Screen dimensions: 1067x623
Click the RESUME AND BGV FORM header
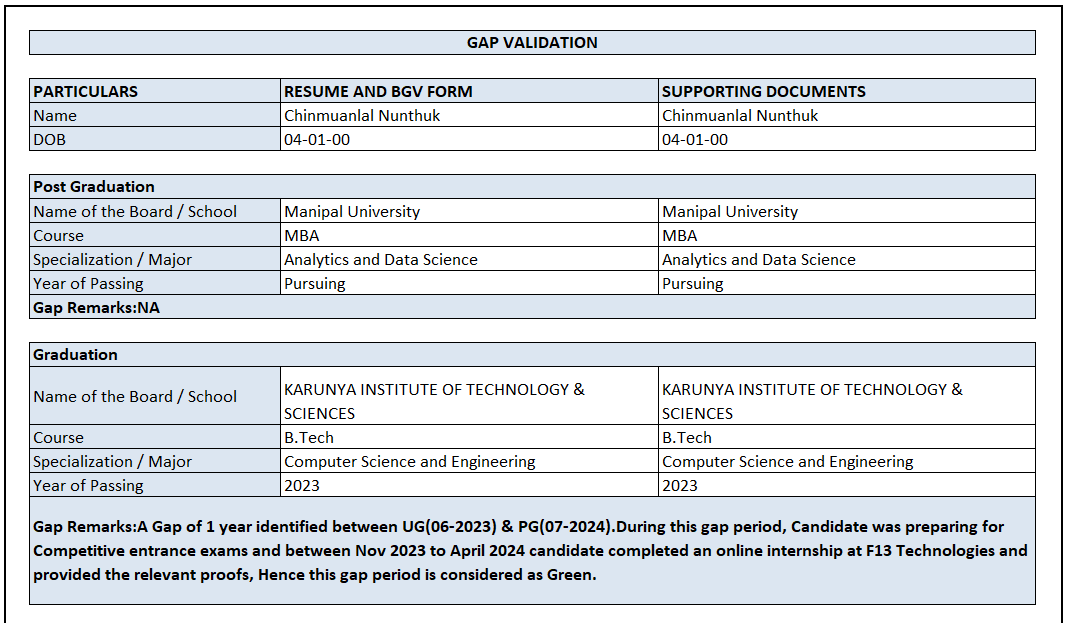tap(378, 91)
